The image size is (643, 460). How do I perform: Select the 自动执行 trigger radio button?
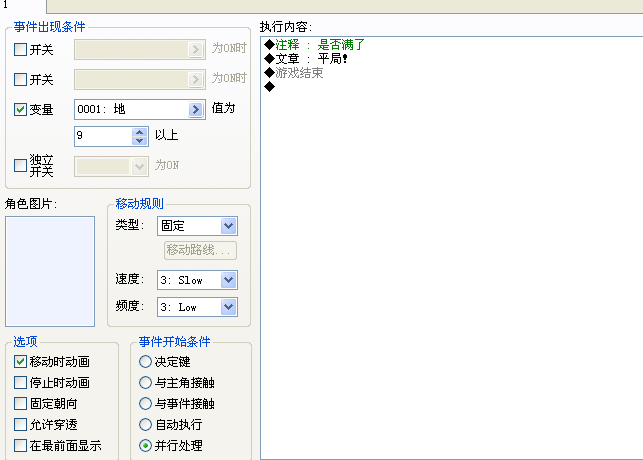145,424
